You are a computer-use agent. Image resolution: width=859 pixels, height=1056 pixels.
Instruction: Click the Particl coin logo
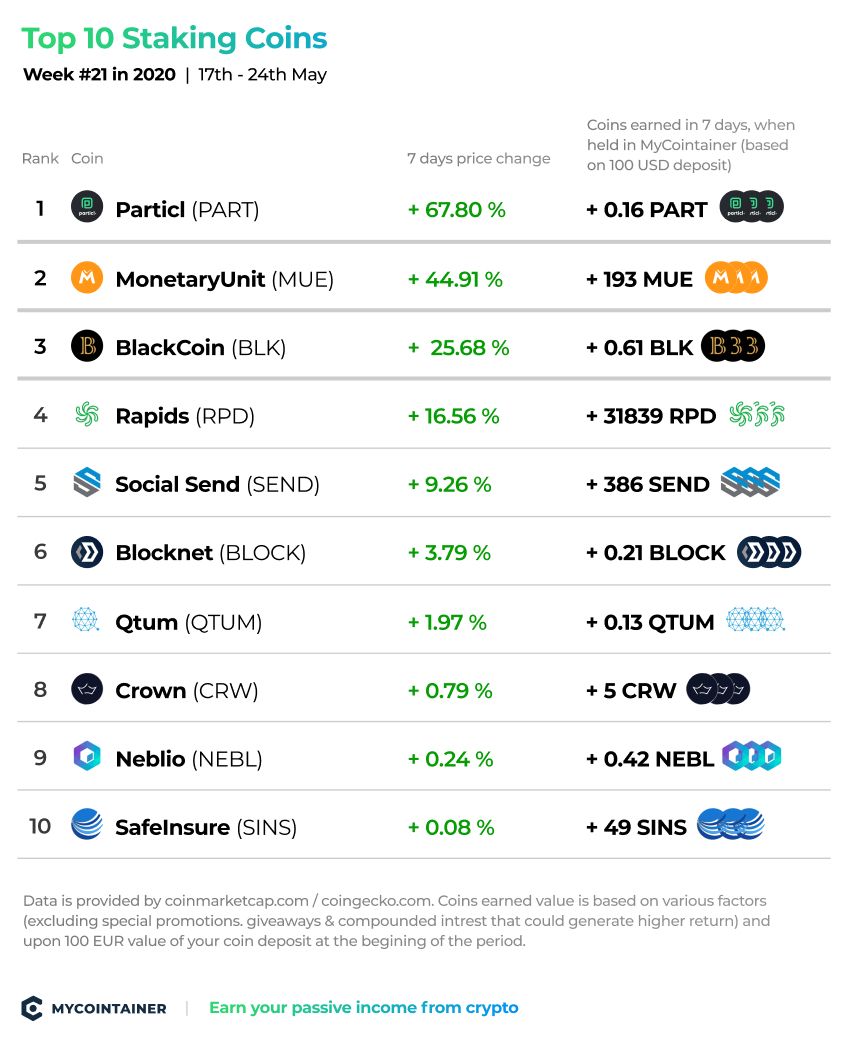point(87,207)
